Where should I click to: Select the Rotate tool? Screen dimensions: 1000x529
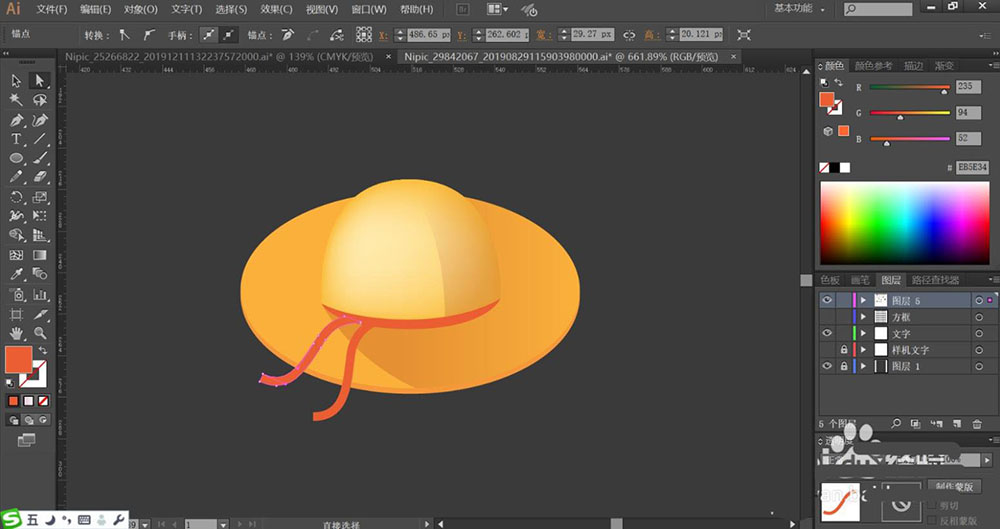[16, 197]
